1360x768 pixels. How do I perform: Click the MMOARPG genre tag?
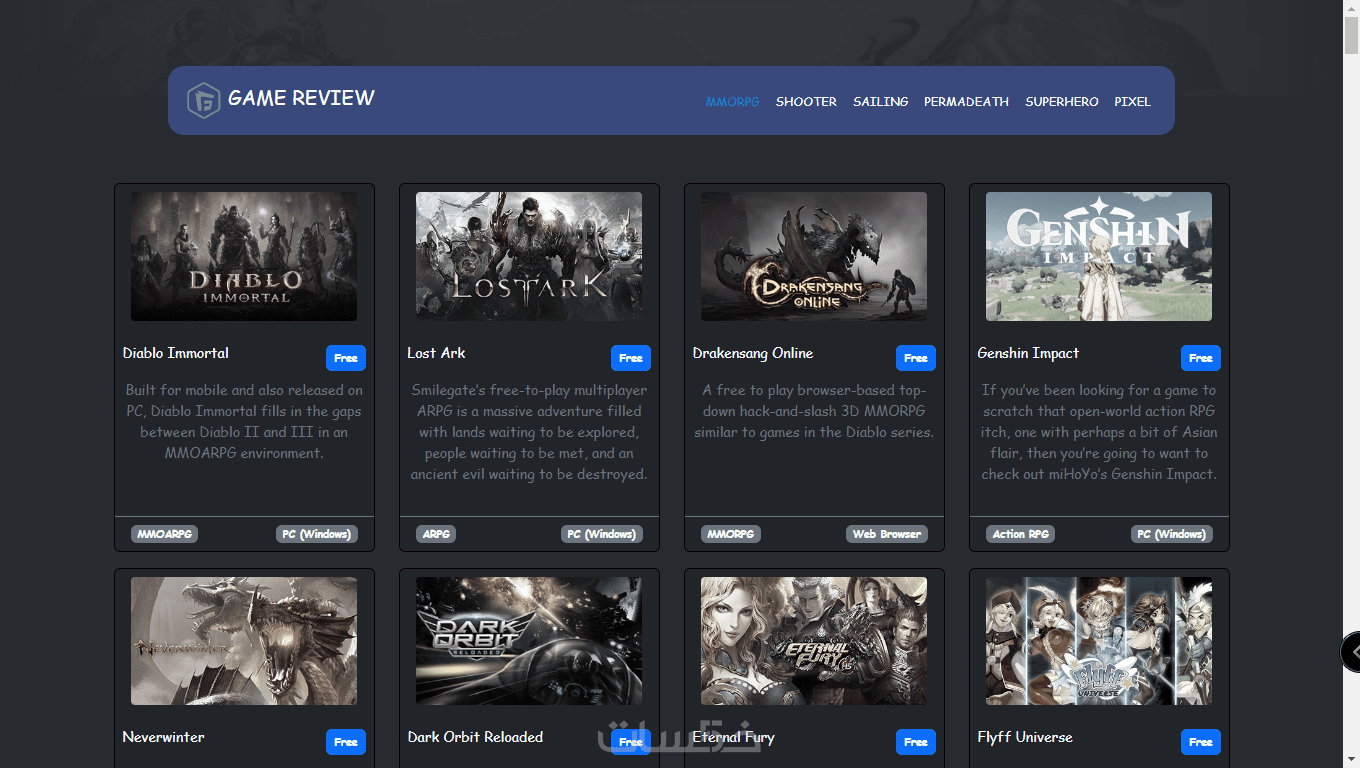[164, 534]
